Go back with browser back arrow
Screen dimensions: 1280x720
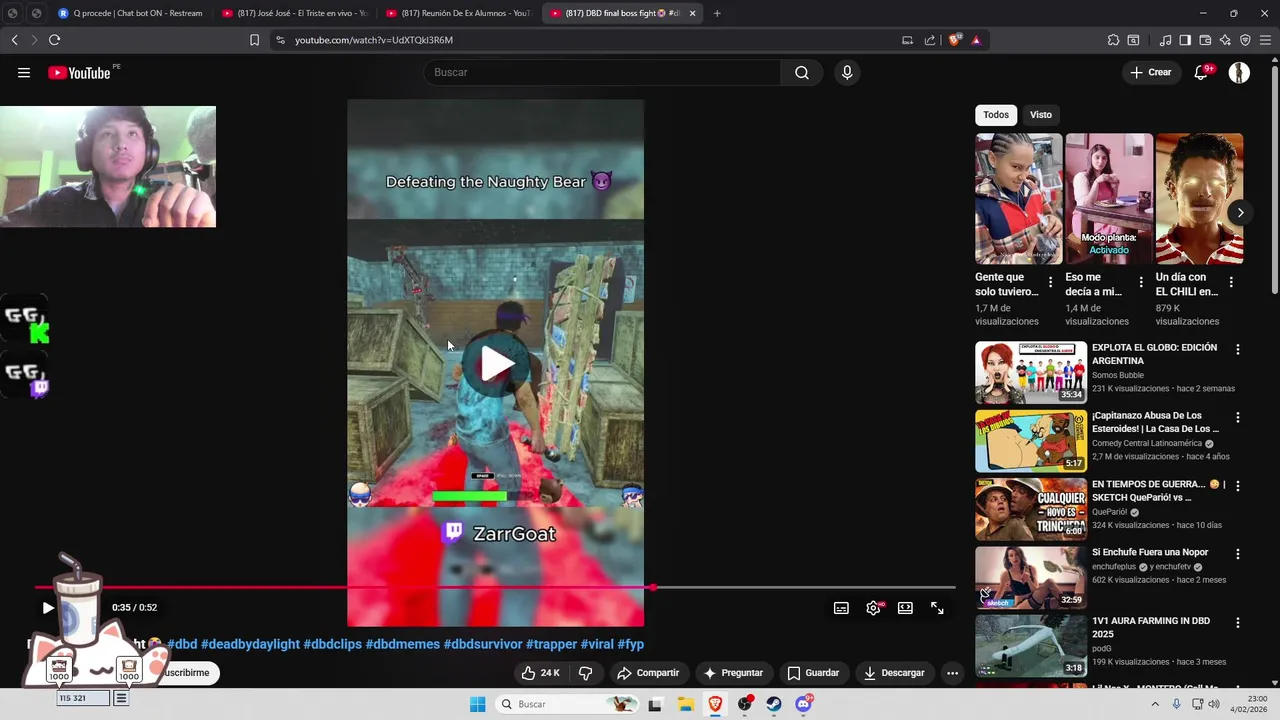pos(14,40)
